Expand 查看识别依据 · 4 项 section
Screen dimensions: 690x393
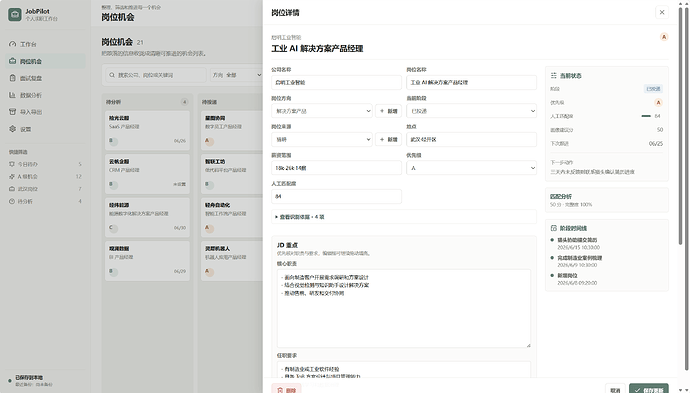pyautogui.click(x=404, y=217)
